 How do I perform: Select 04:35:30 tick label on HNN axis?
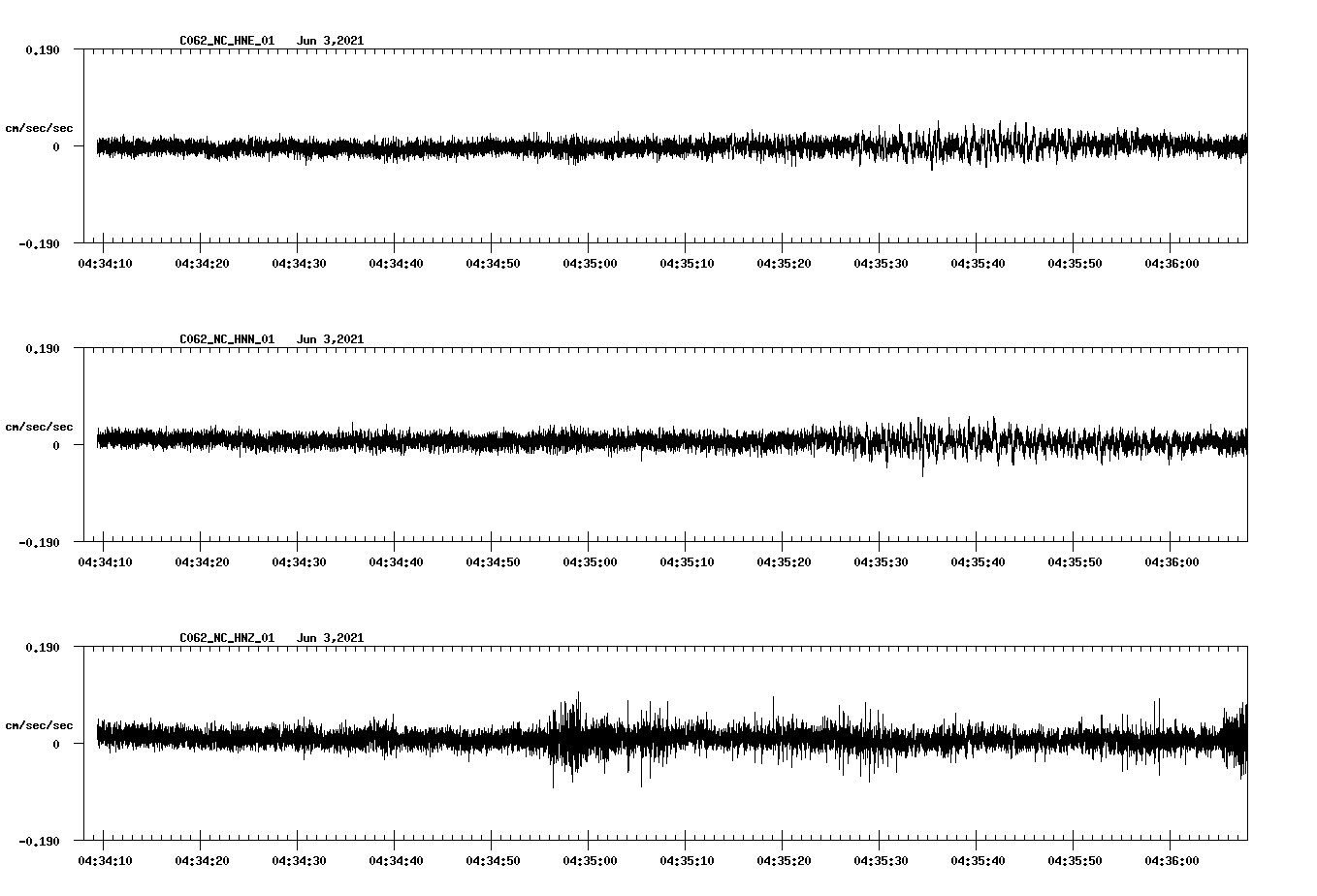pyautogui.click(x=881, y=562)
